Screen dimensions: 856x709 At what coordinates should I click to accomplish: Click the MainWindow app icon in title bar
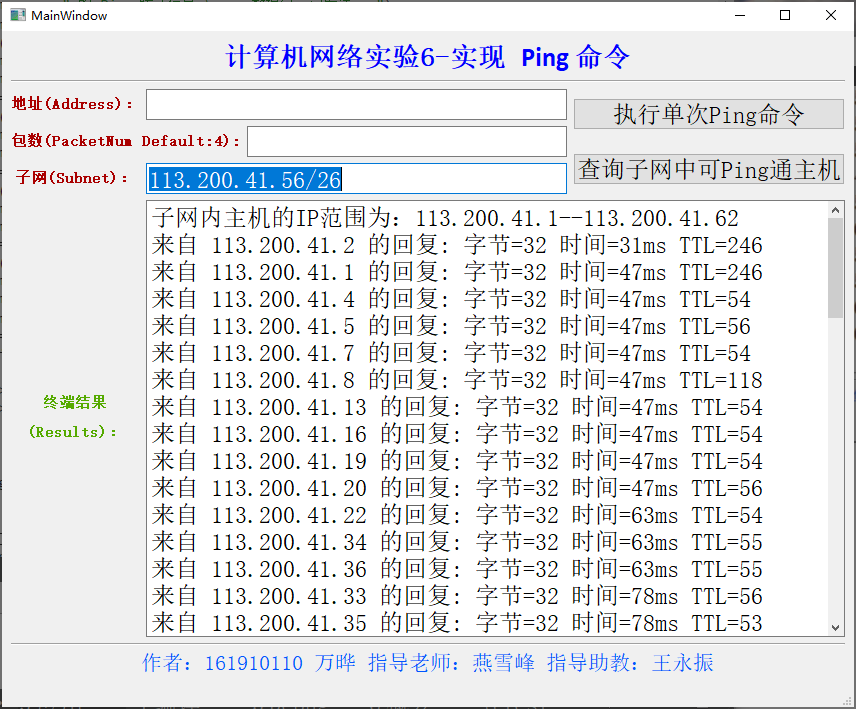coord(18,15)
